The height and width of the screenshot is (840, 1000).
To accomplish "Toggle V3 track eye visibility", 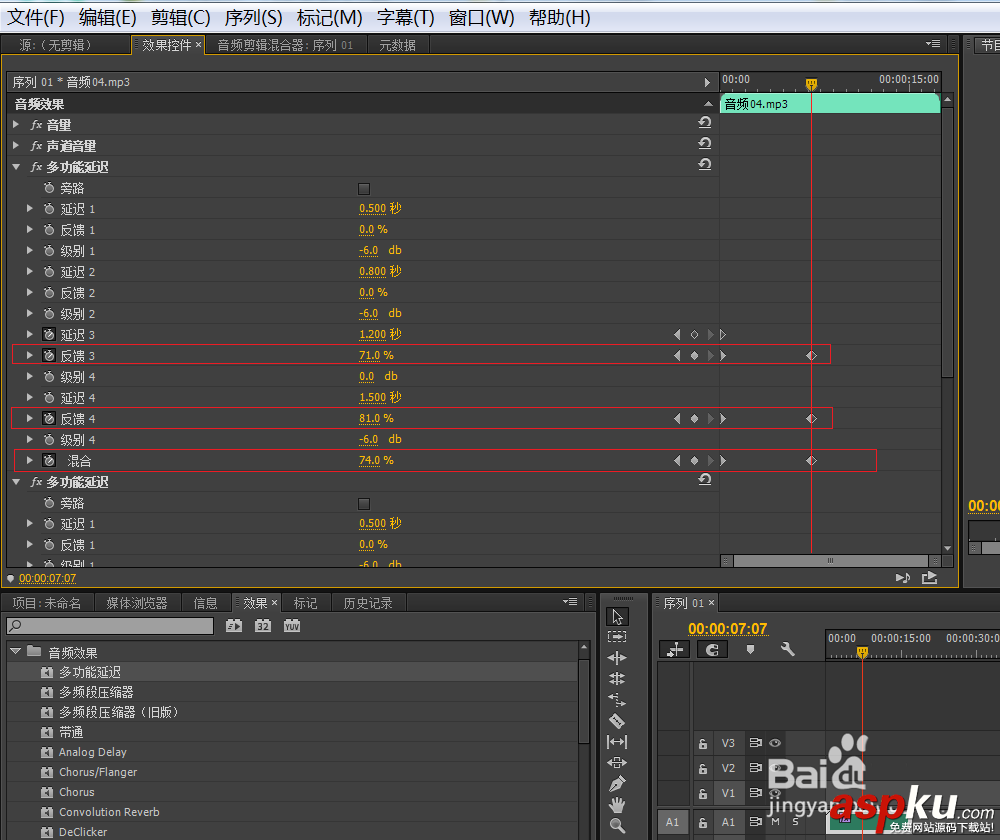I will pos(775,743).
